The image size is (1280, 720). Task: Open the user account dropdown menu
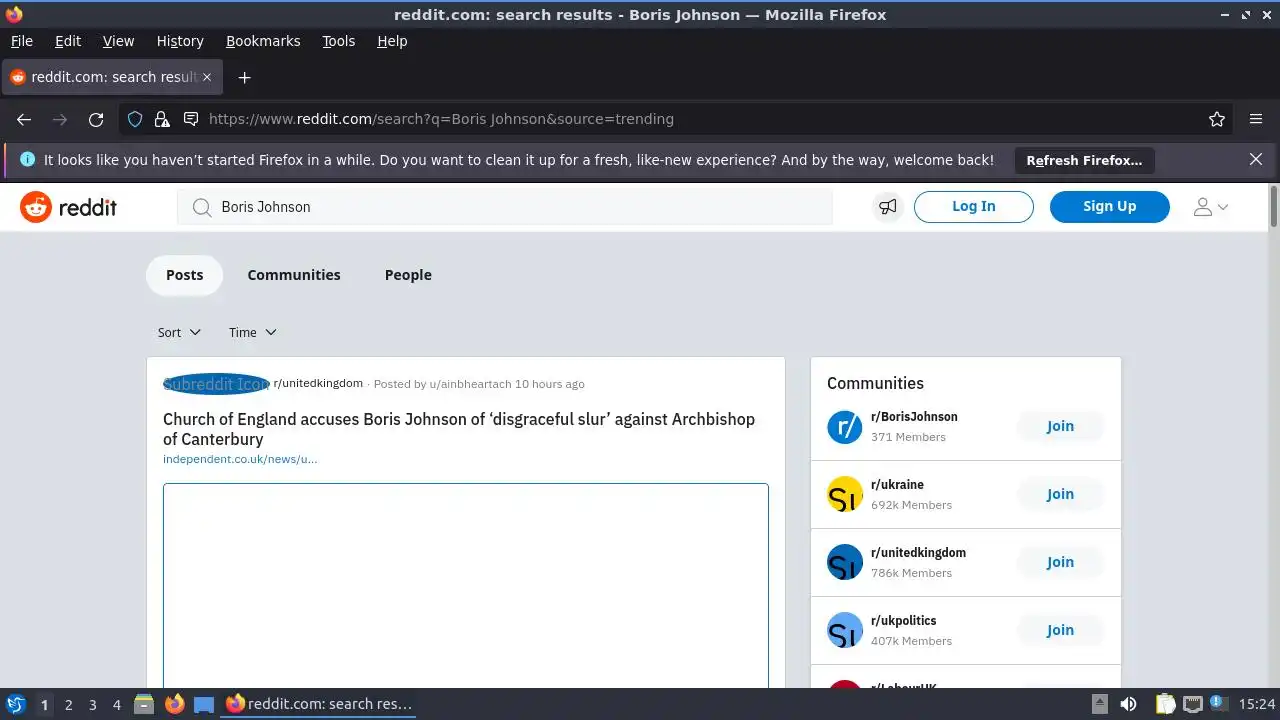coord(1211,207)
